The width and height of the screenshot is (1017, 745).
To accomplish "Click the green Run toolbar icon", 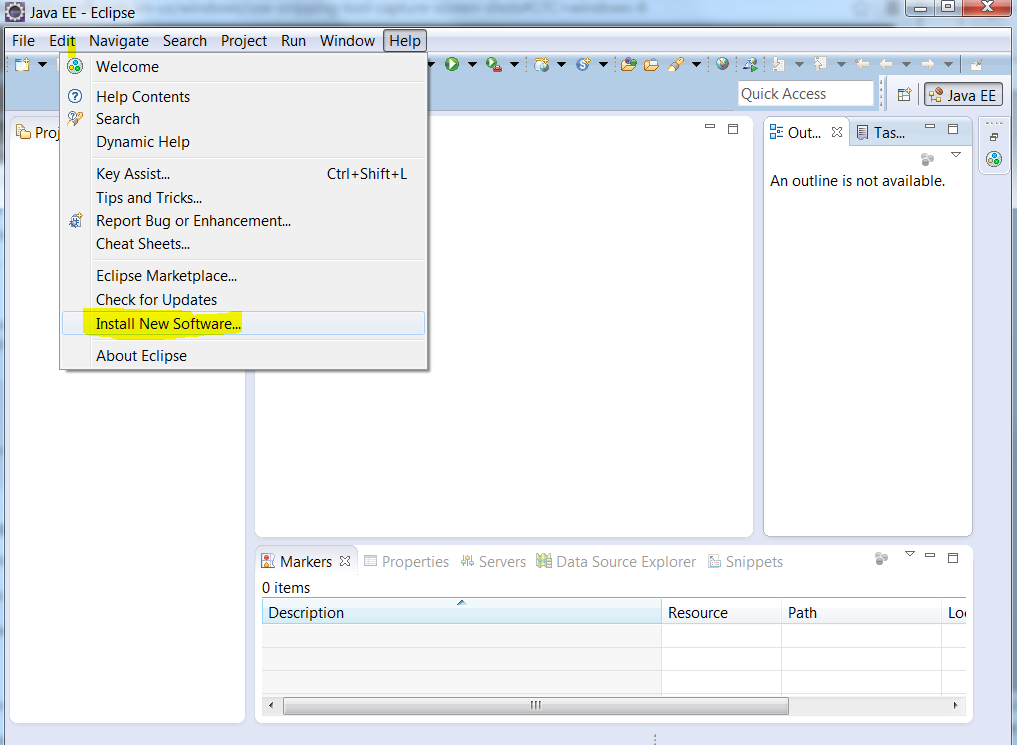I will 452,65.
